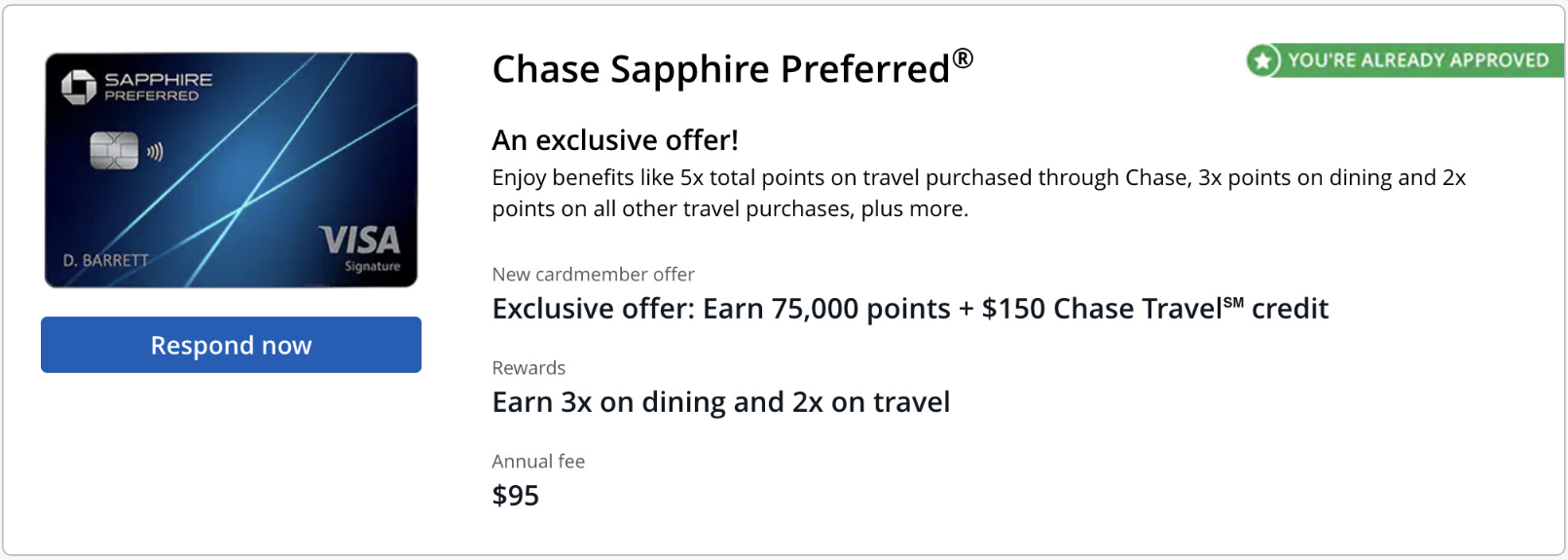Screen dimensions: 1568x560
Task: Click the You're Already Approved badge text
Action: (x=1417, y=60)
